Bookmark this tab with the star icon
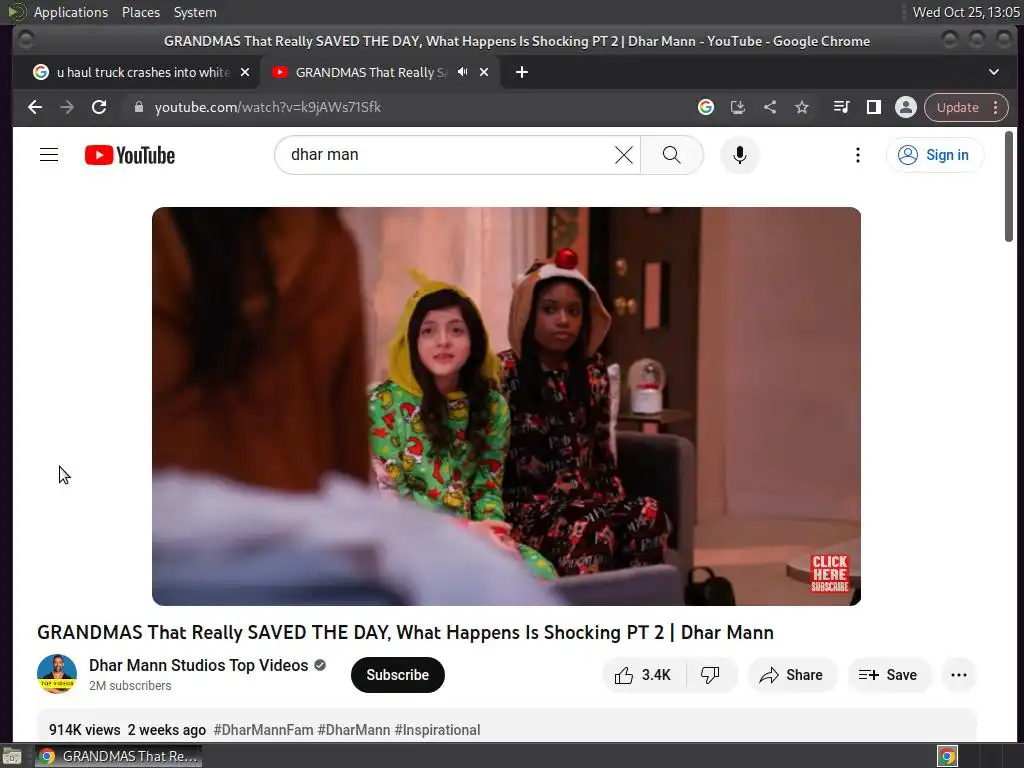The height and width of the screenshot is (768, 1024). tap(802, 107)
